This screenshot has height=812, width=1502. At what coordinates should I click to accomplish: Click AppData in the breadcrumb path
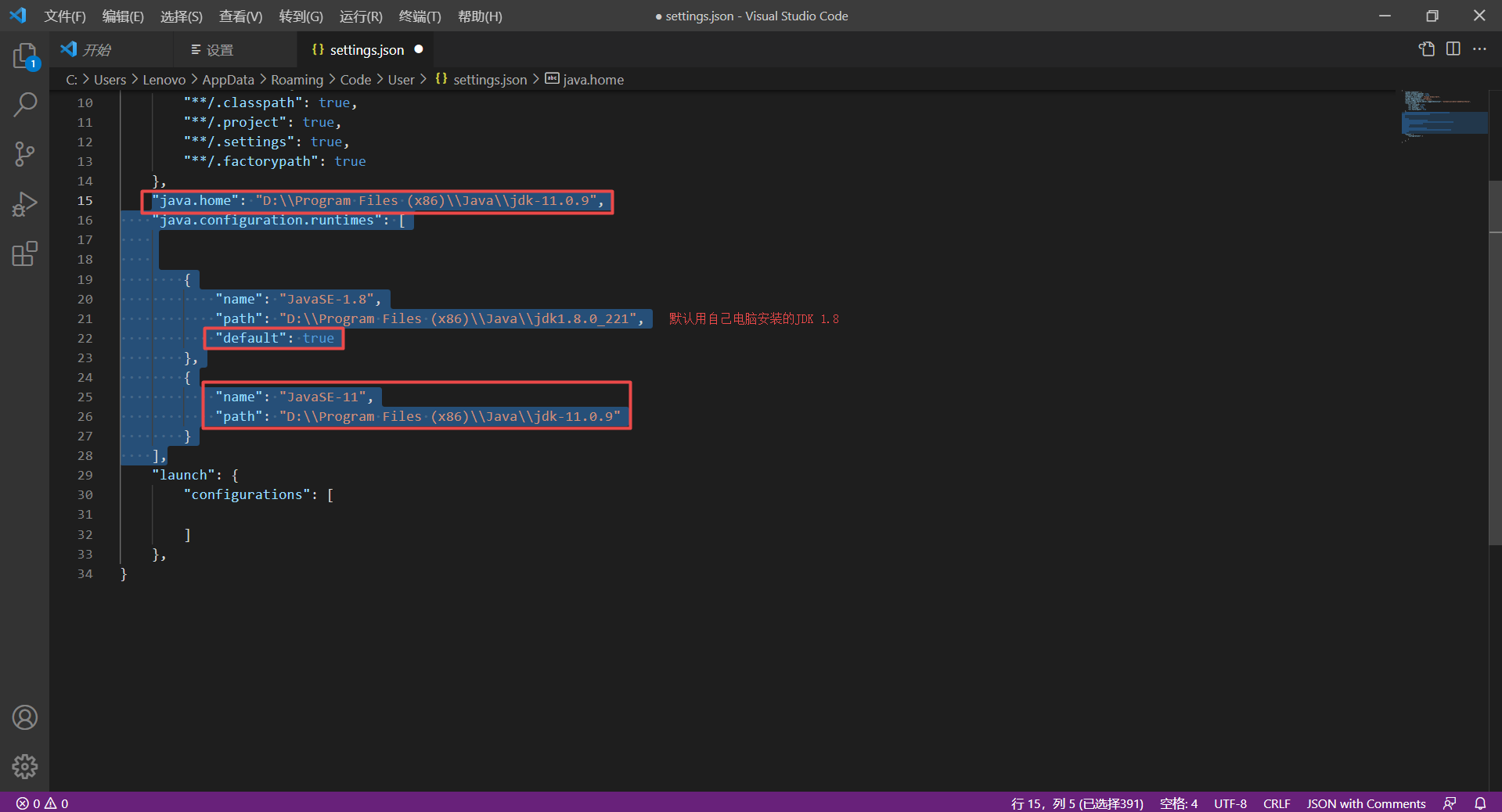[228, 80]
